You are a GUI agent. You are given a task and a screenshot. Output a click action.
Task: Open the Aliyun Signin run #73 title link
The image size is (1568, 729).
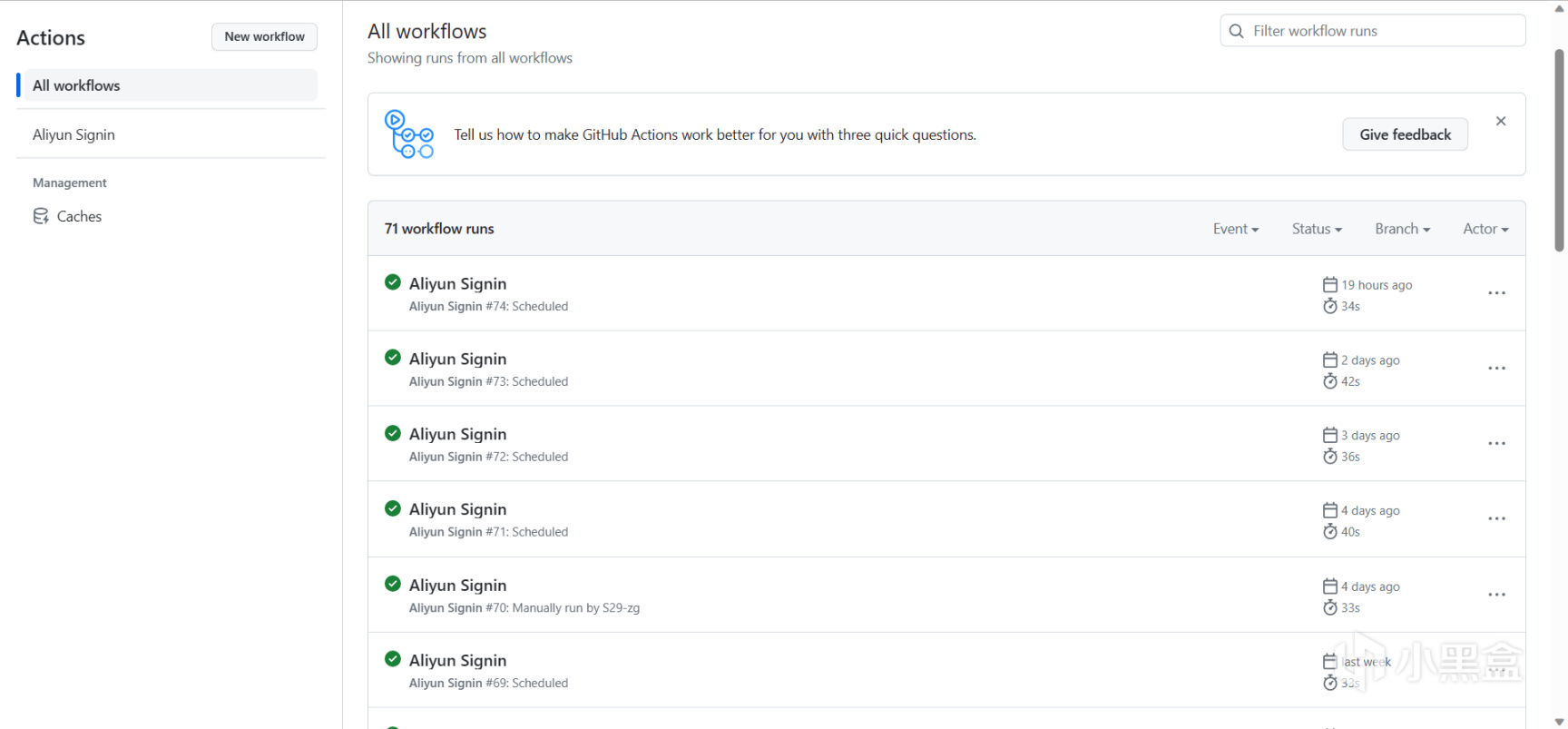458,359
